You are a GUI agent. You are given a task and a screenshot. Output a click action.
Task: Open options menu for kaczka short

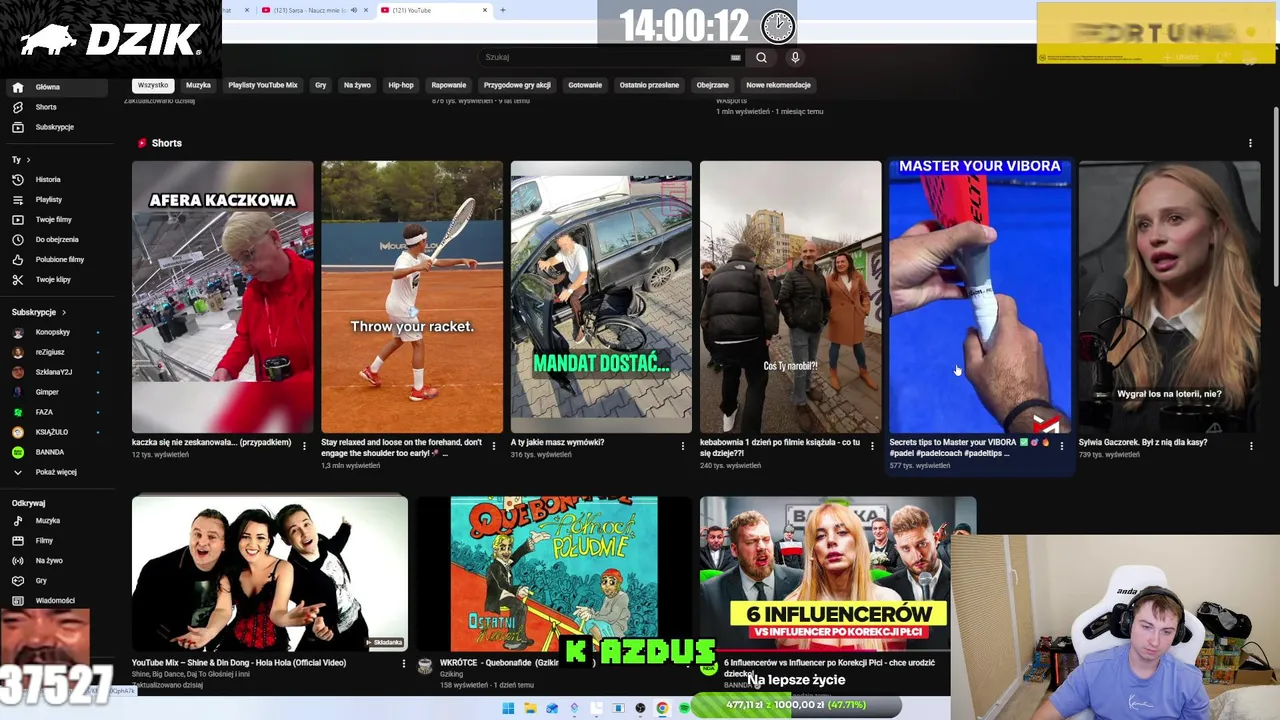[x=304, y=446]
